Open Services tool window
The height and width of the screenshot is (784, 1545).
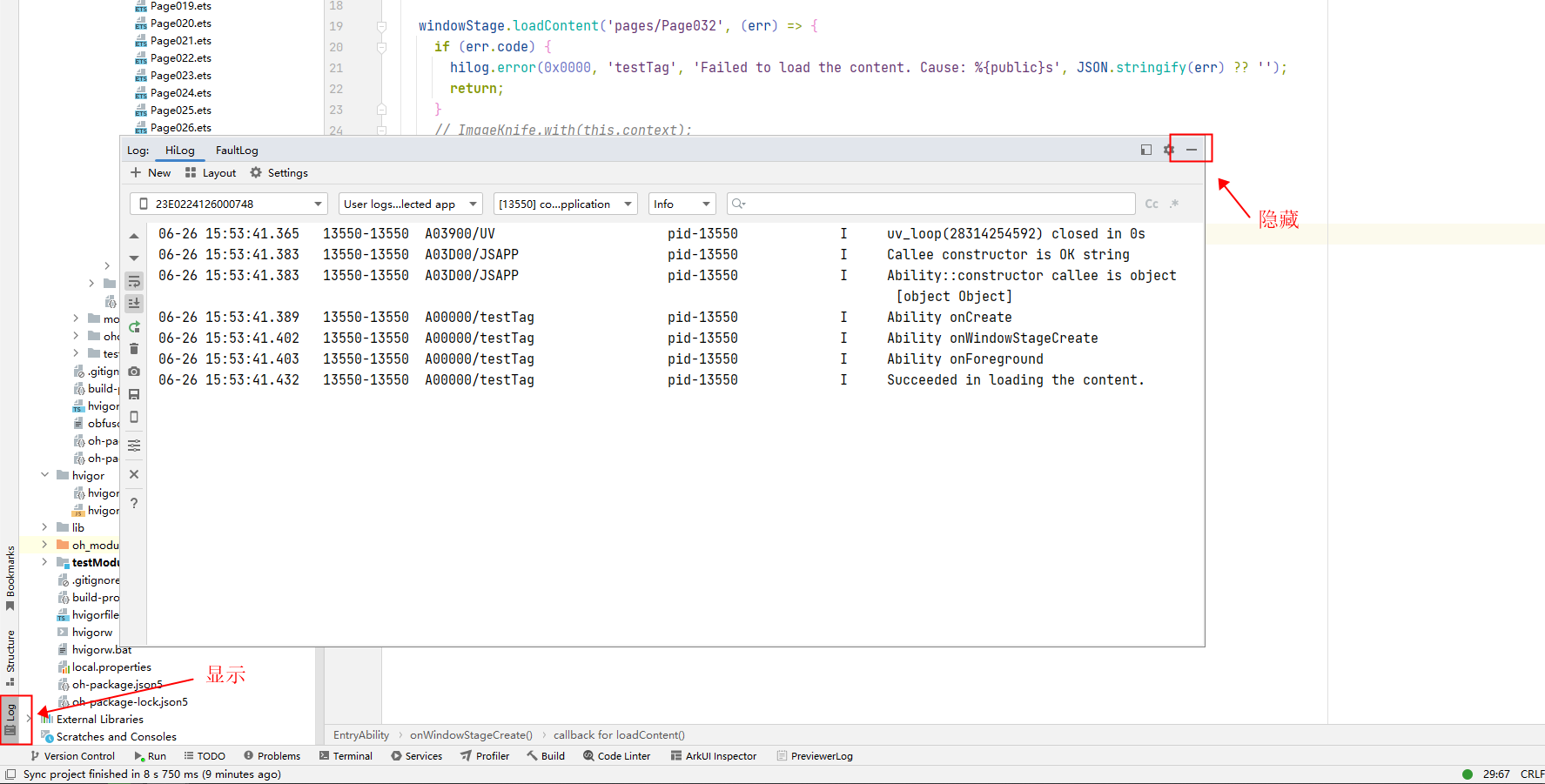[x=416, y=756]
